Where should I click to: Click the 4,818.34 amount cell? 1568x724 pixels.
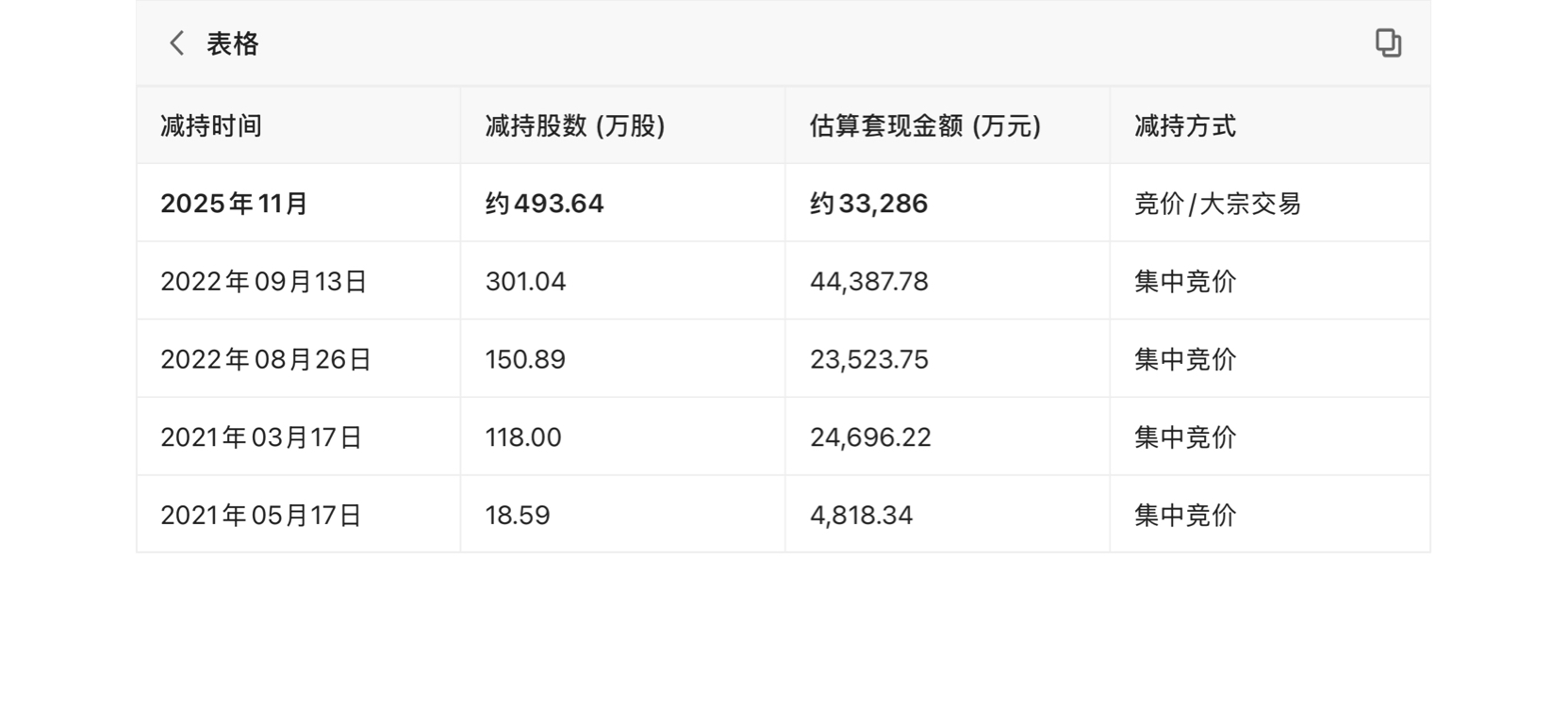click(x=861, y=516)
